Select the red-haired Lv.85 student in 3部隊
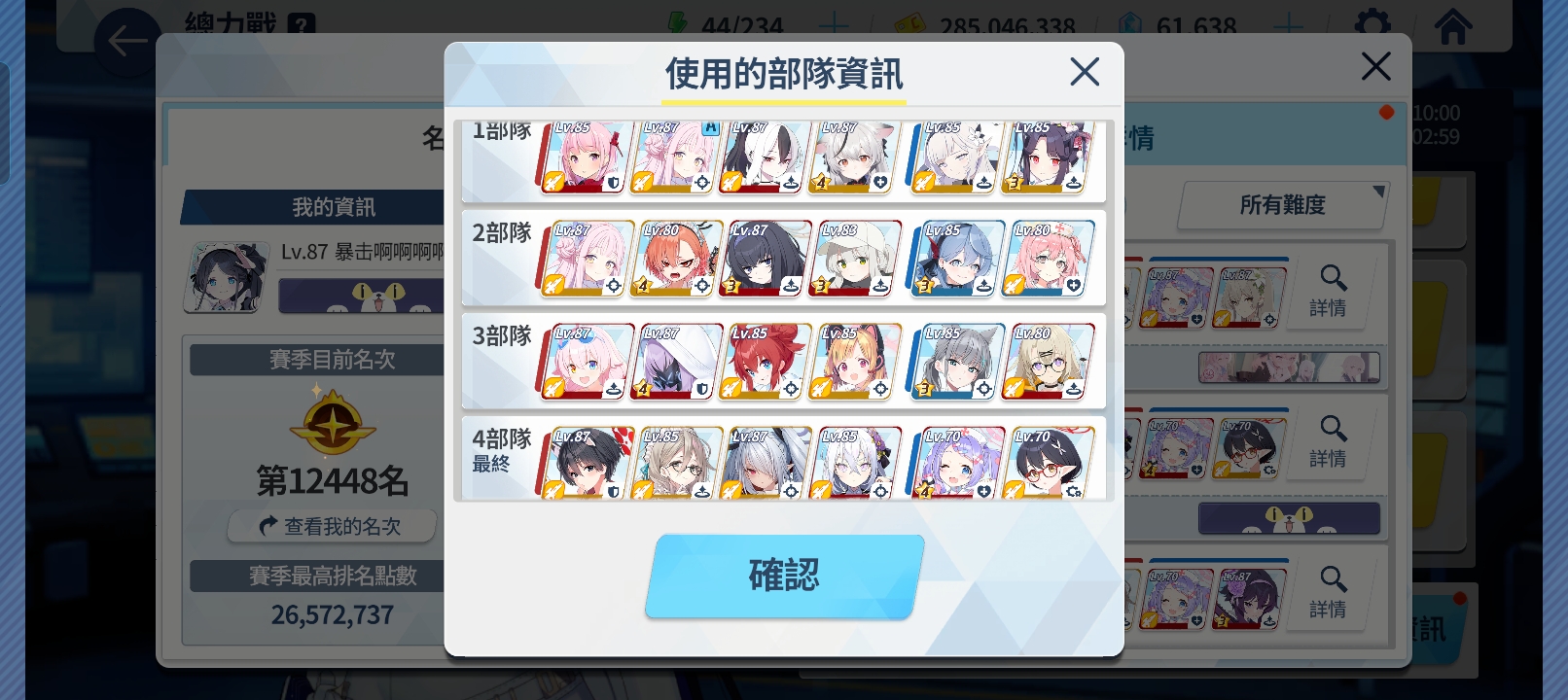Screen dimensions: 1568x700 coord(766,362)
